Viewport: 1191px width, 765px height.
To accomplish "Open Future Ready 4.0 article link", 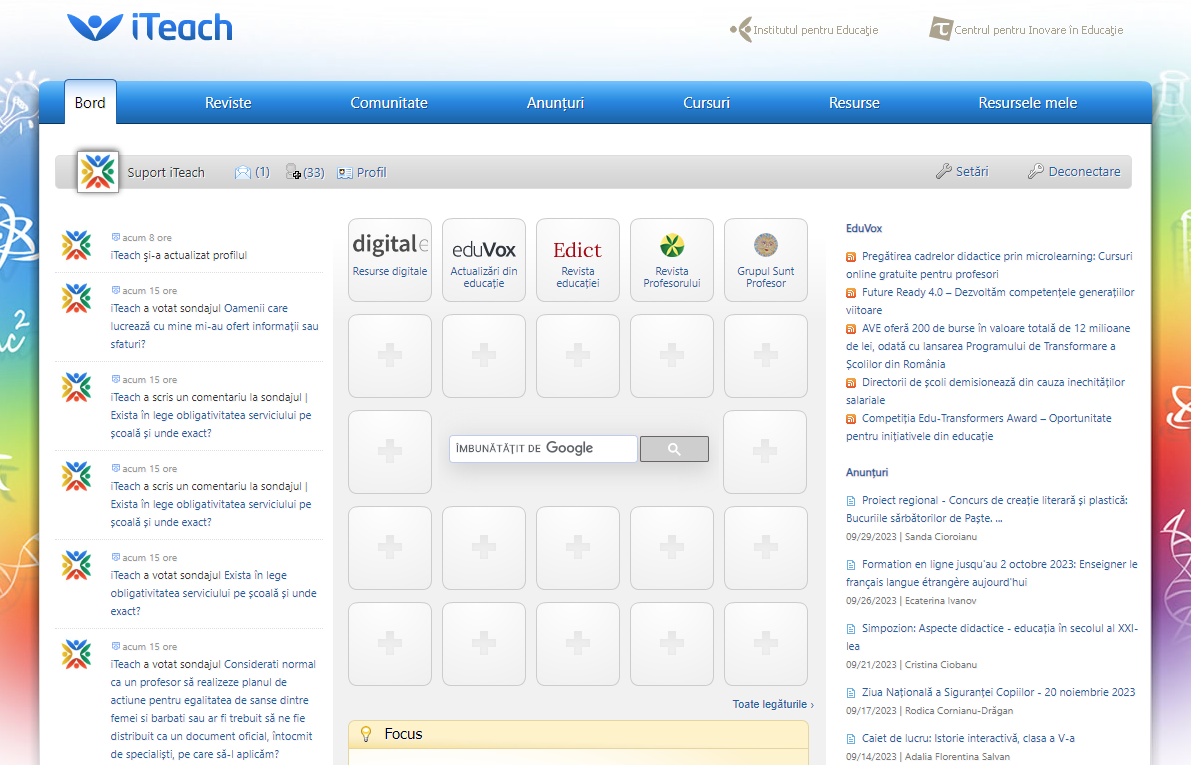I will [990, 301].
